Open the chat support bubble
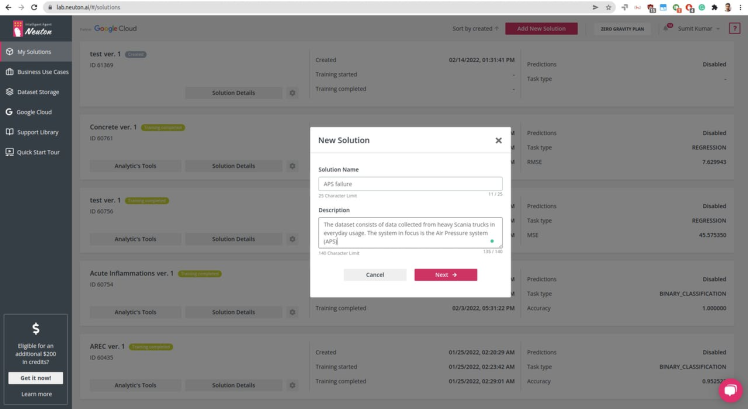 click(x=730, y=390)
